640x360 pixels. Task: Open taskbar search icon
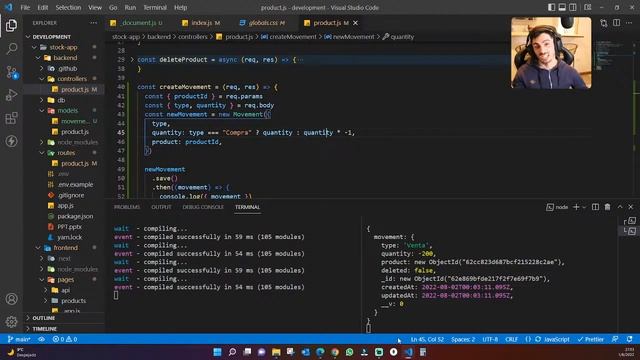[232, 352]
